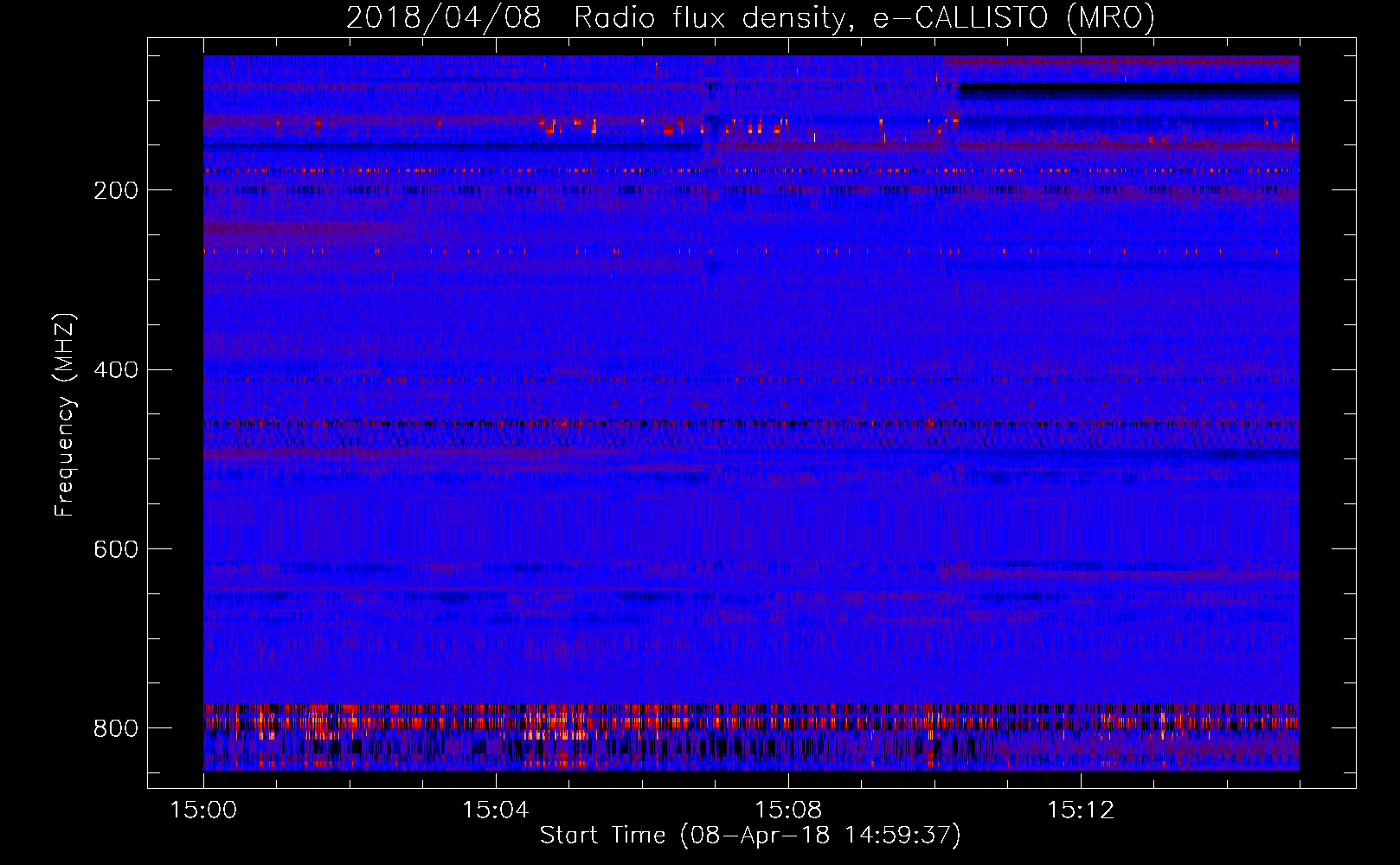The height and width of the screenshot is (865, 1400).
Task: Click the "400" frequency tick label
Action: click(x=116, y=370)
